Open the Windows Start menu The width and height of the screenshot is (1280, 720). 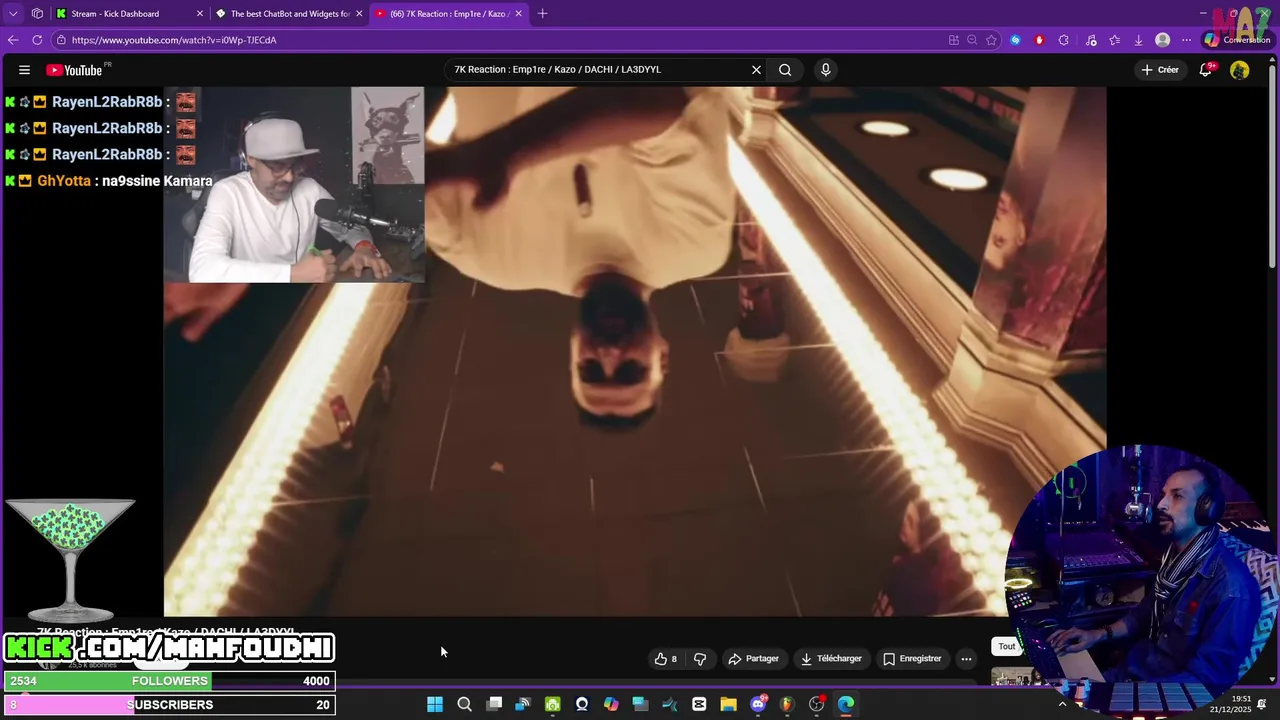[x=435, y=704]
